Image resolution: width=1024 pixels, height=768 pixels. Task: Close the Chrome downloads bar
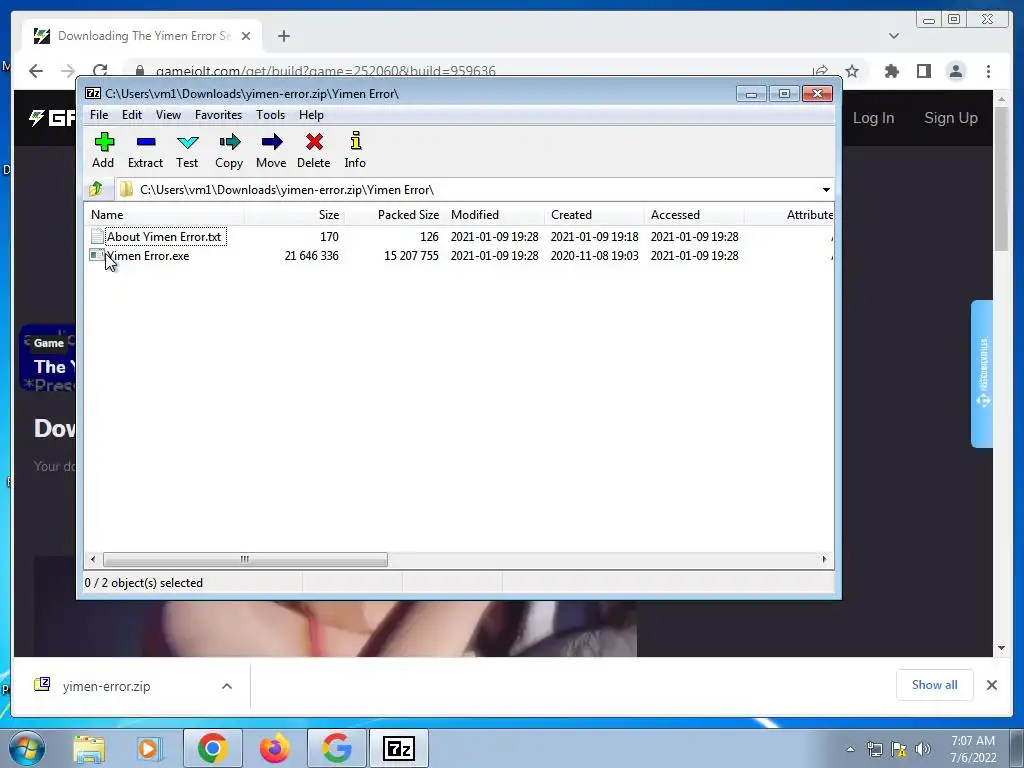click(991, 685)
